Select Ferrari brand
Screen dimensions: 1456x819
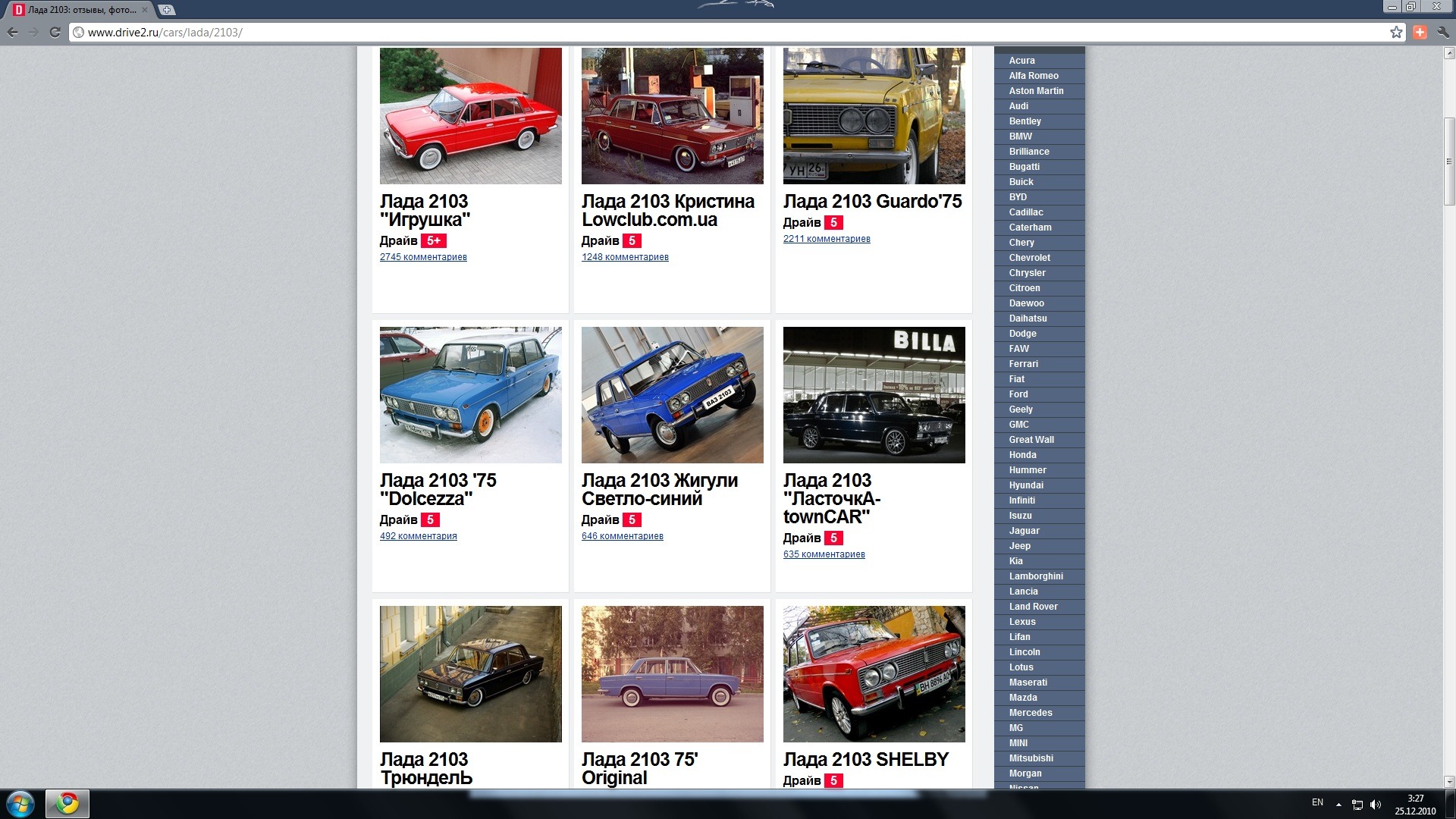[1040, 364]
